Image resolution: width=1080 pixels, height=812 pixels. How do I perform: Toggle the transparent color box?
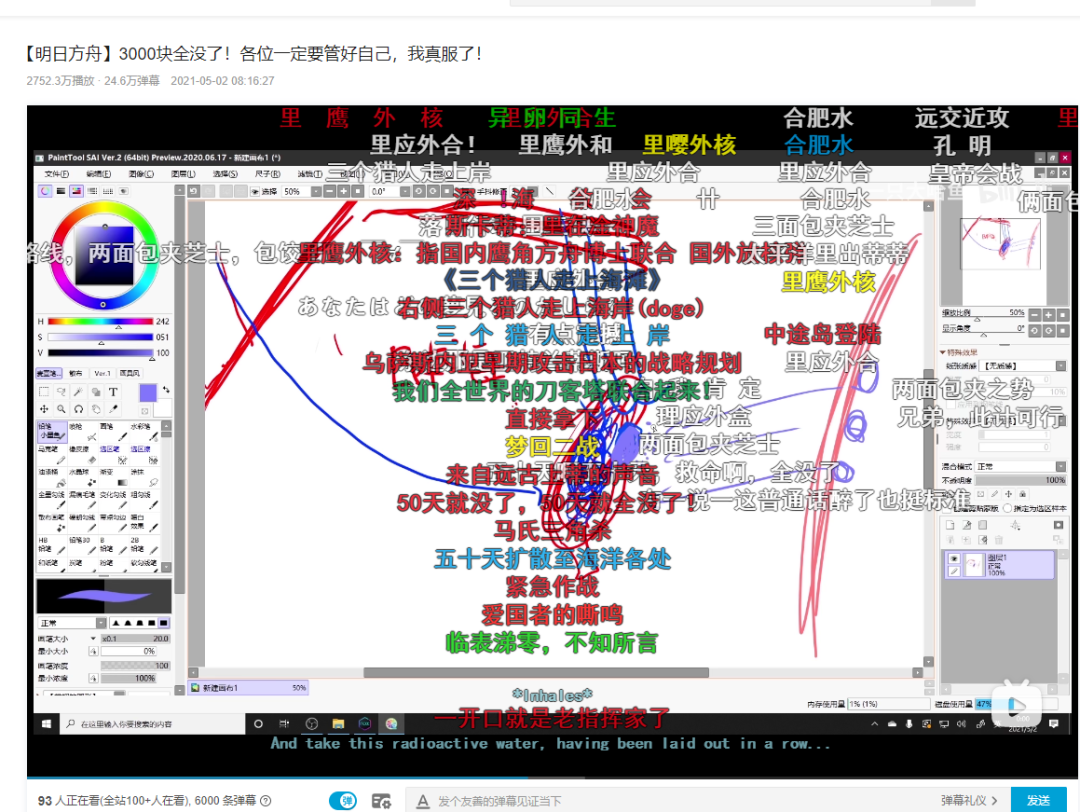(x=145, y=410)
